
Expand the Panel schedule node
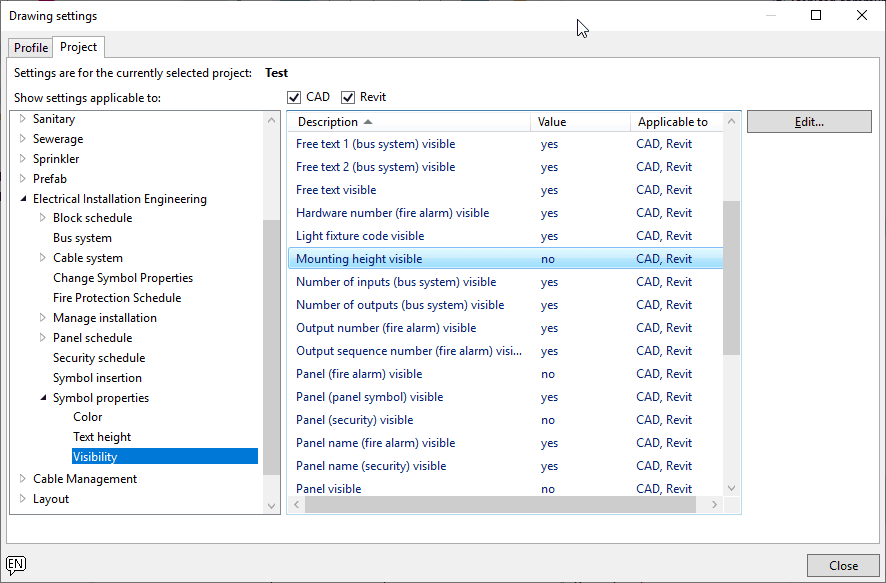[x=43, y=338]
